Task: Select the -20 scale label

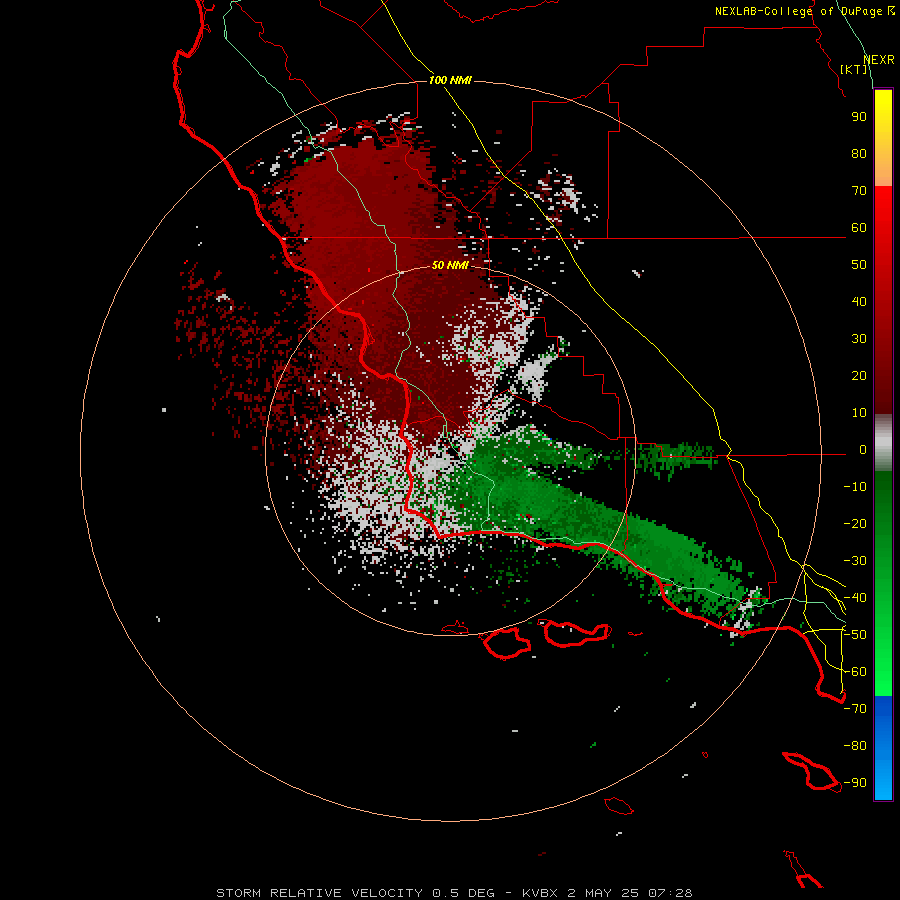Action: tap(855, 524)
